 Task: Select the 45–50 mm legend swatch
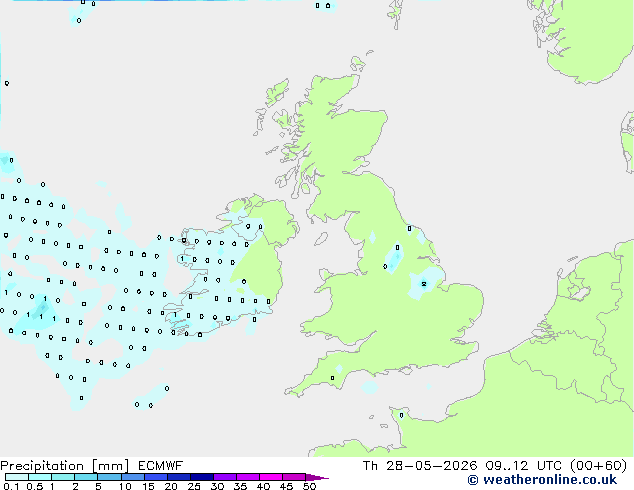click(x=294, y=477)
